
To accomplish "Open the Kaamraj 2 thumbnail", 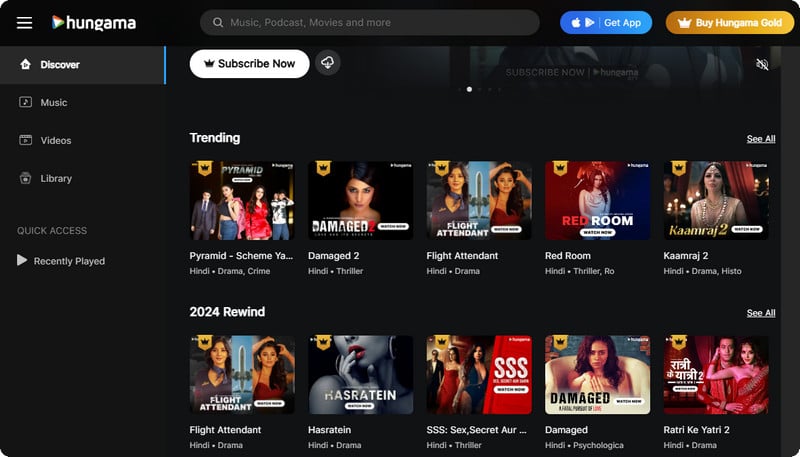I will pos(716,200).
